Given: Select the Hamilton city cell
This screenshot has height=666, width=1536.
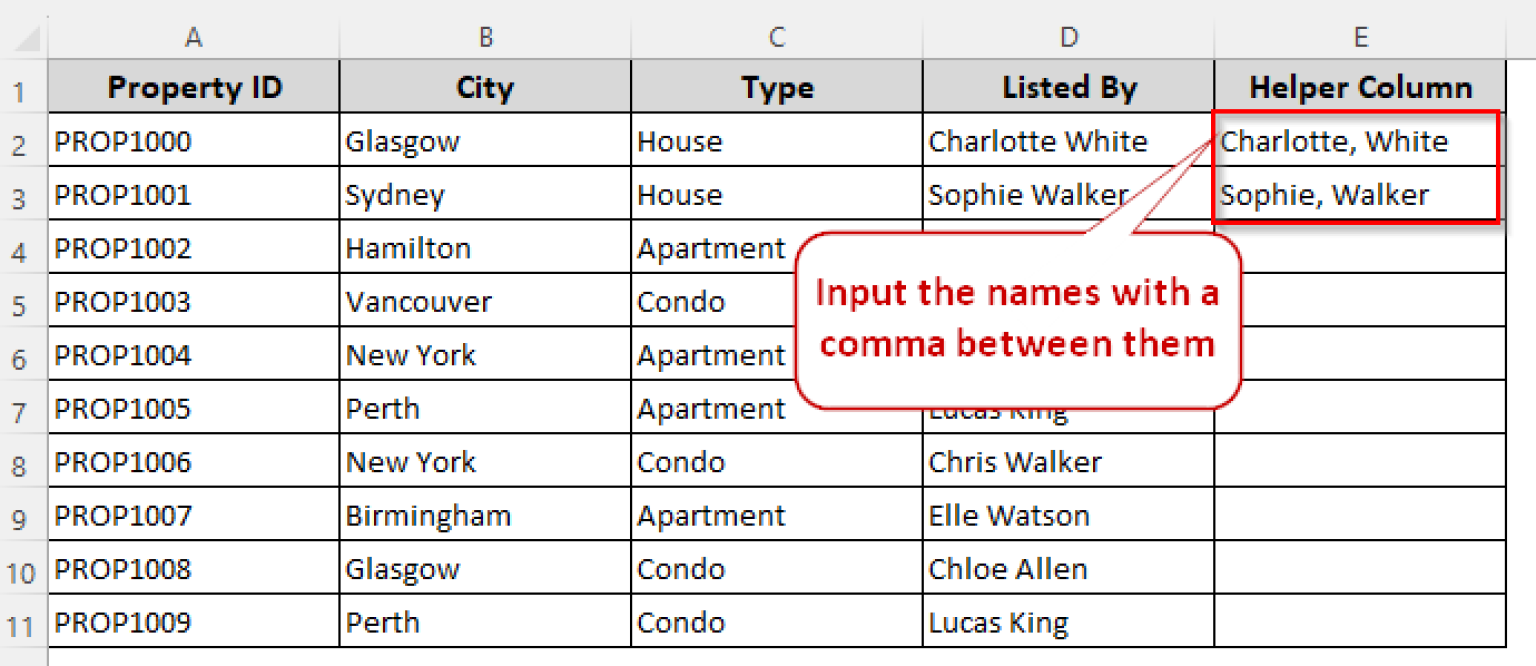Looking at the screenshot, I should tap(485, 248).
